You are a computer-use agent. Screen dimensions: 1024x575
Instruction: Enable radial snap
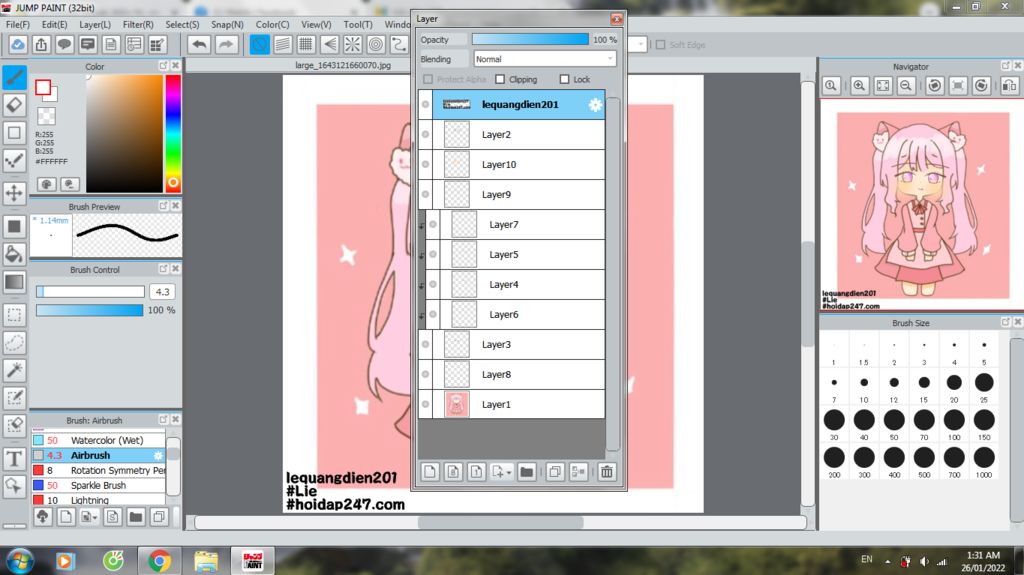click(352, 44)
